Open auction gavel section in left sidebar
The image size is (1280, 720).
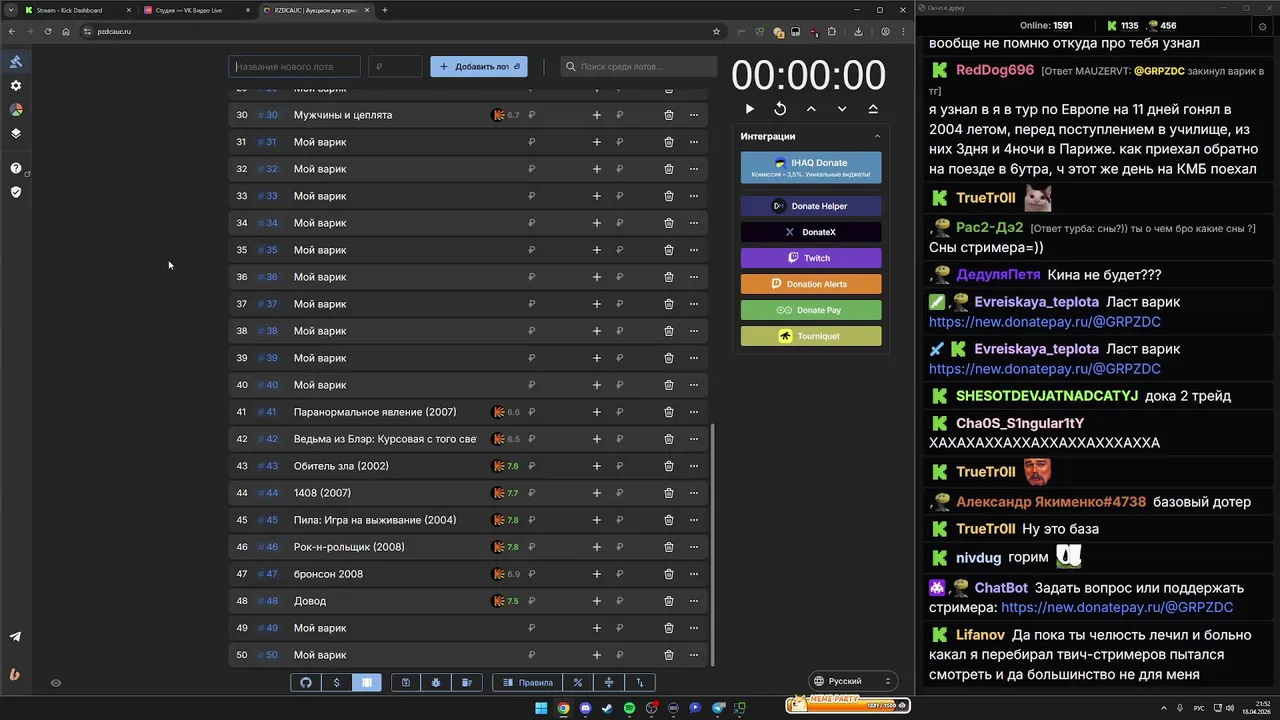tap(16, 62)
